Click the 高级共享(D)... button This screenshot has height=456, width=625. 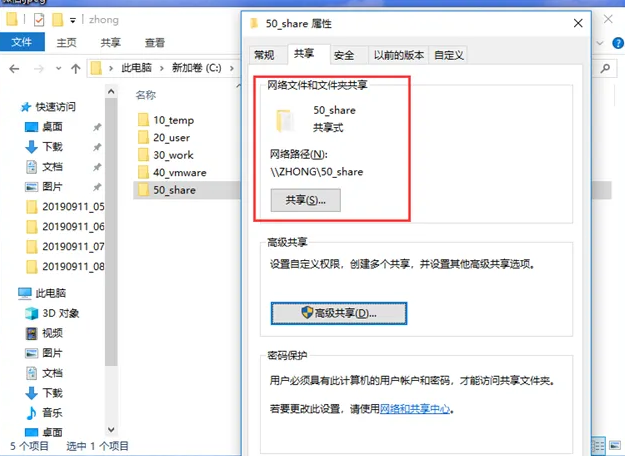[x=339, y=313]
